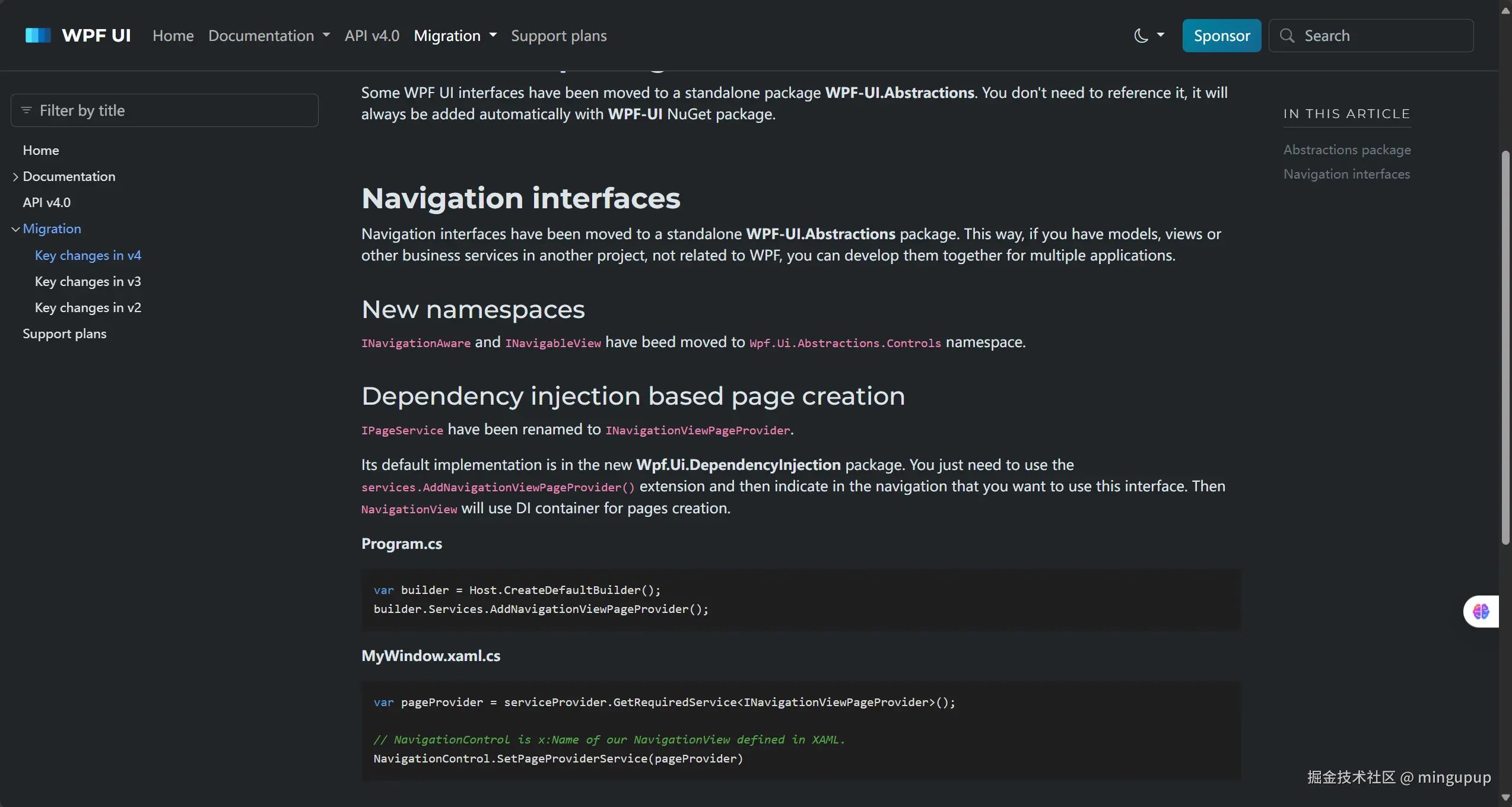Open the floating brain assistant icon
This screenshot has height=807, width=1512.
(x=1481, y=611)
